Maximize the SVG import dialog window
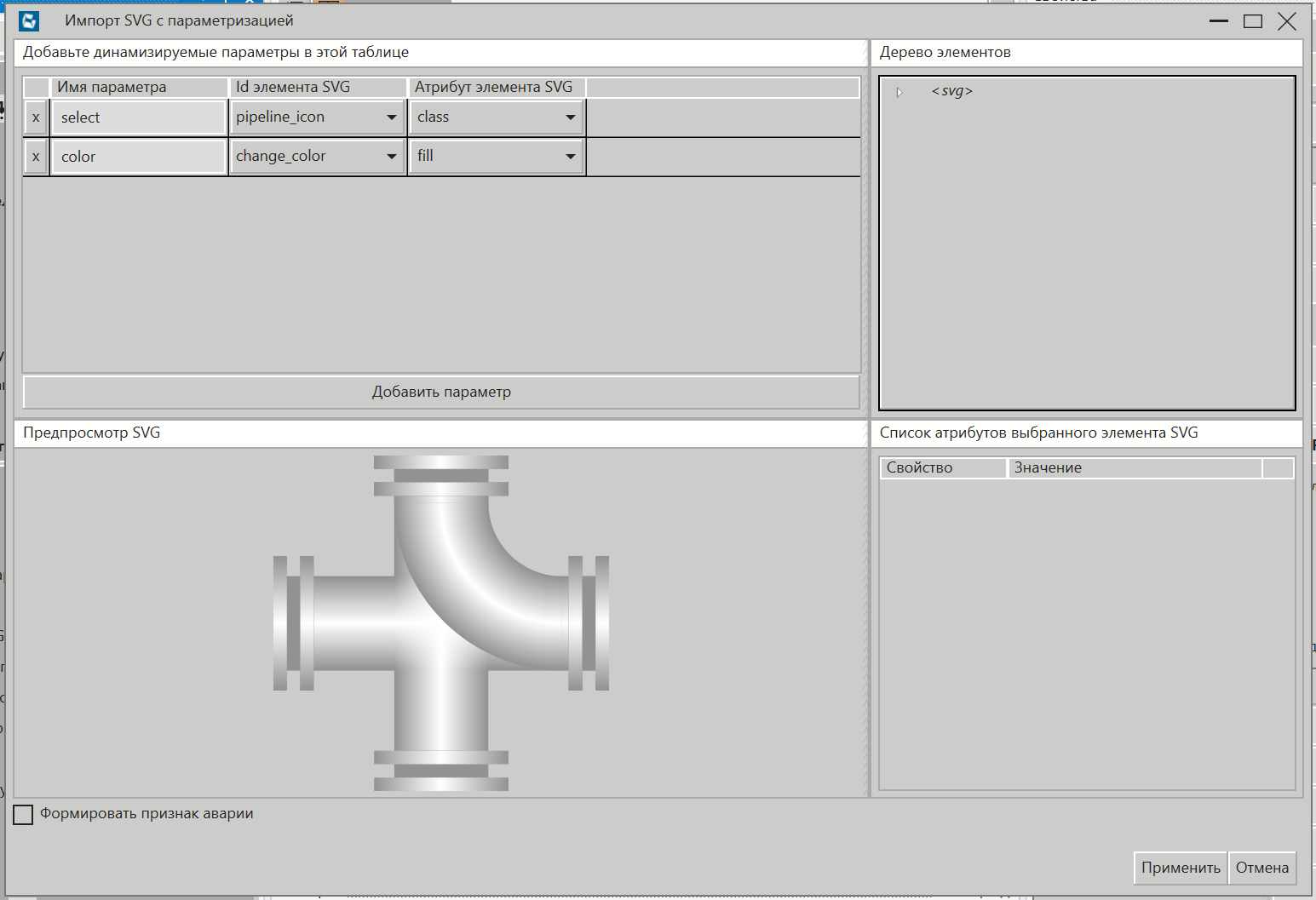This screenshot has height=900, width=1316. pos(1252,21)
